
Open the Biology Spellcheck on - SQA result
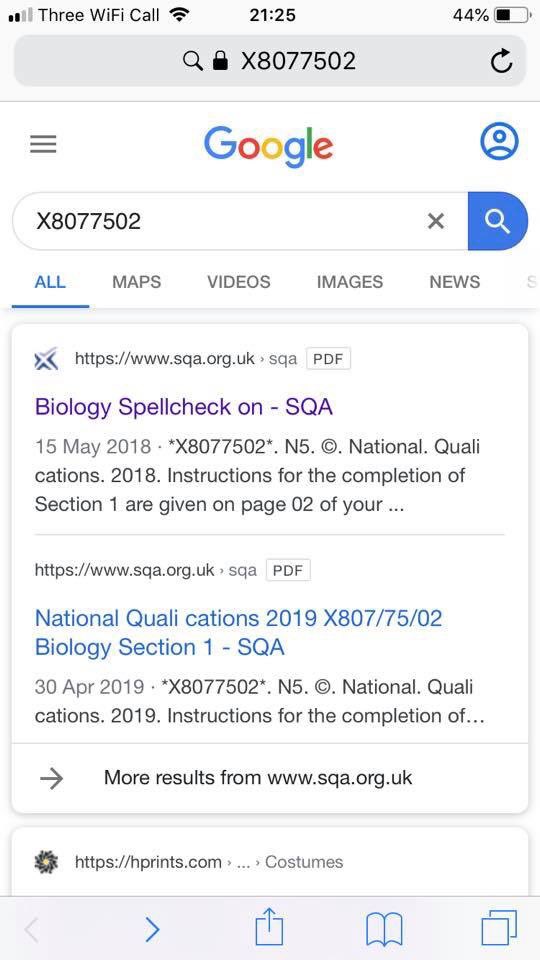pos(184,407)
